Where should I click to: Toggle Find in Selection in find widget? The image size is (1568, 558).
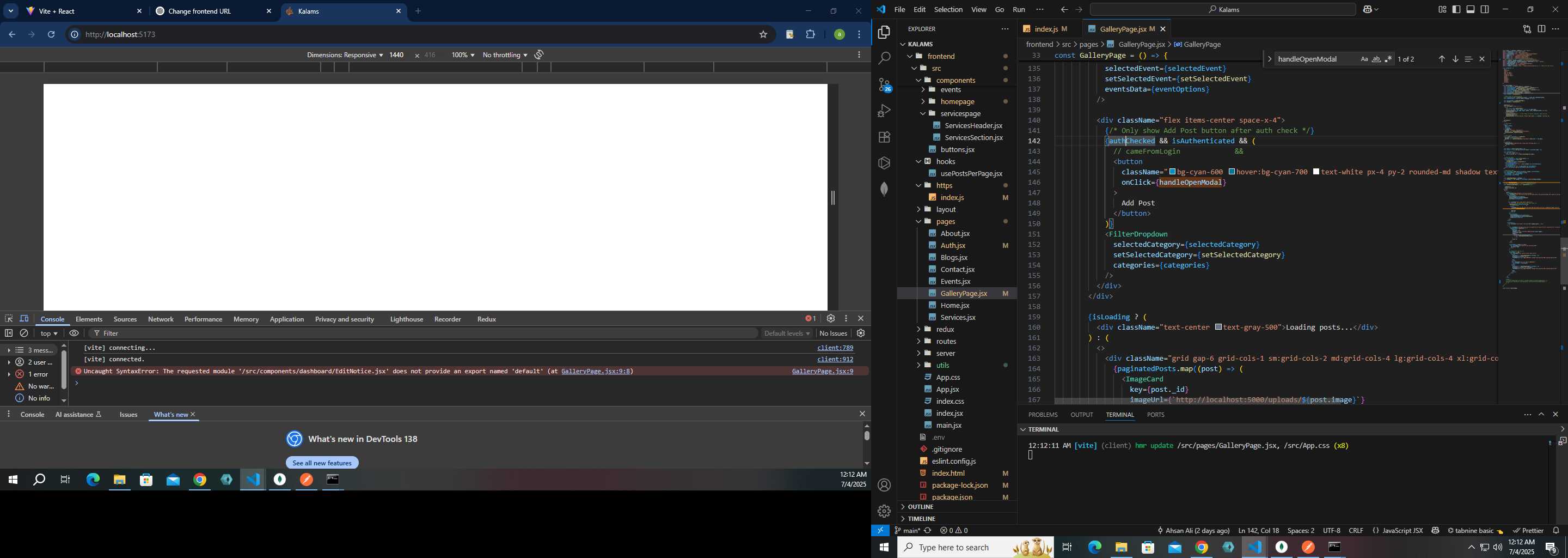pyautogui.click(x=1468, y=59)
